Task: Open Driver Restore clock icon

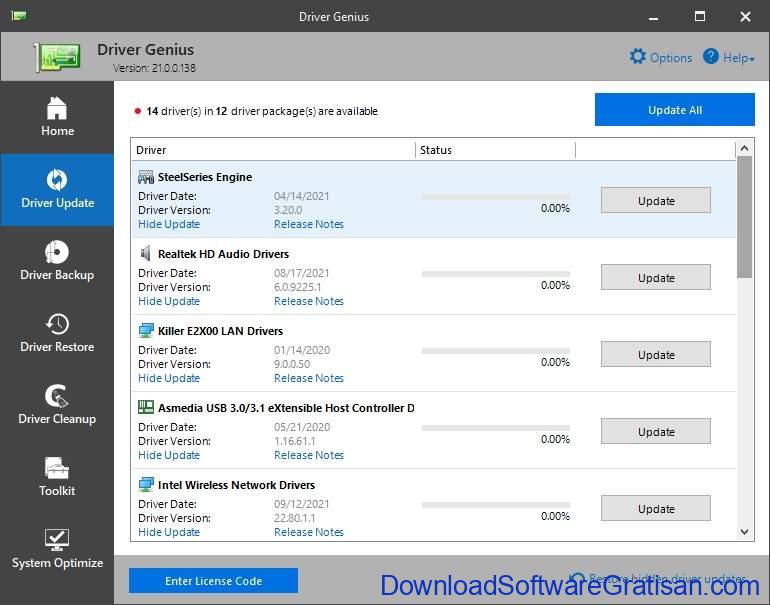Action: 57,324
